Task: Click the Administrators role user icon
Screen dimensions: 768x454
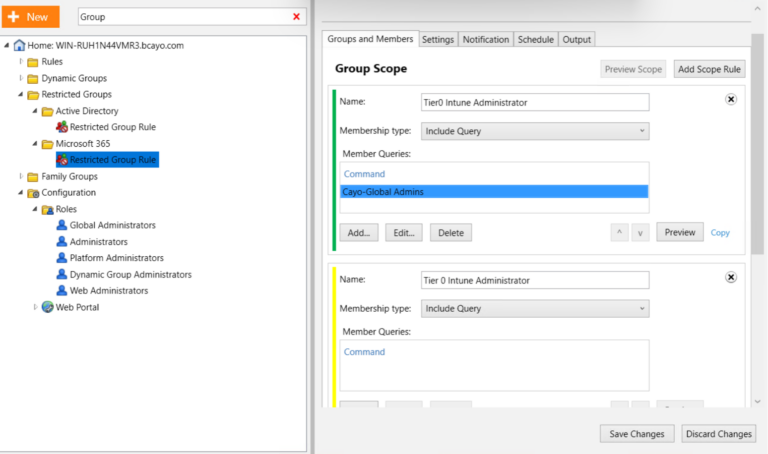Action: click(x=62, y=241)
